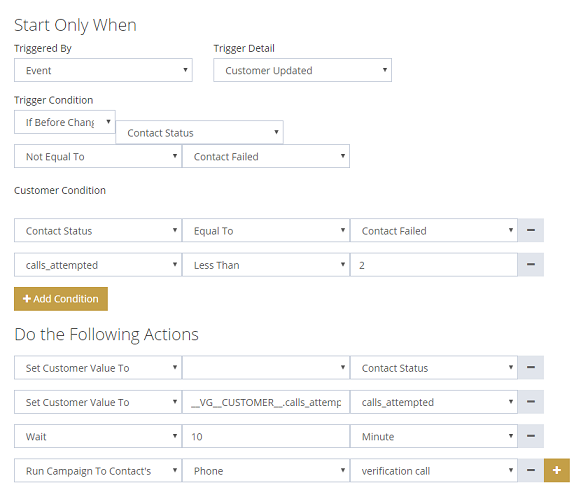Viewport: 574px width, 490px height.
Task: Click the calls_attempted value field containing 2
Action: pos(434,265)
